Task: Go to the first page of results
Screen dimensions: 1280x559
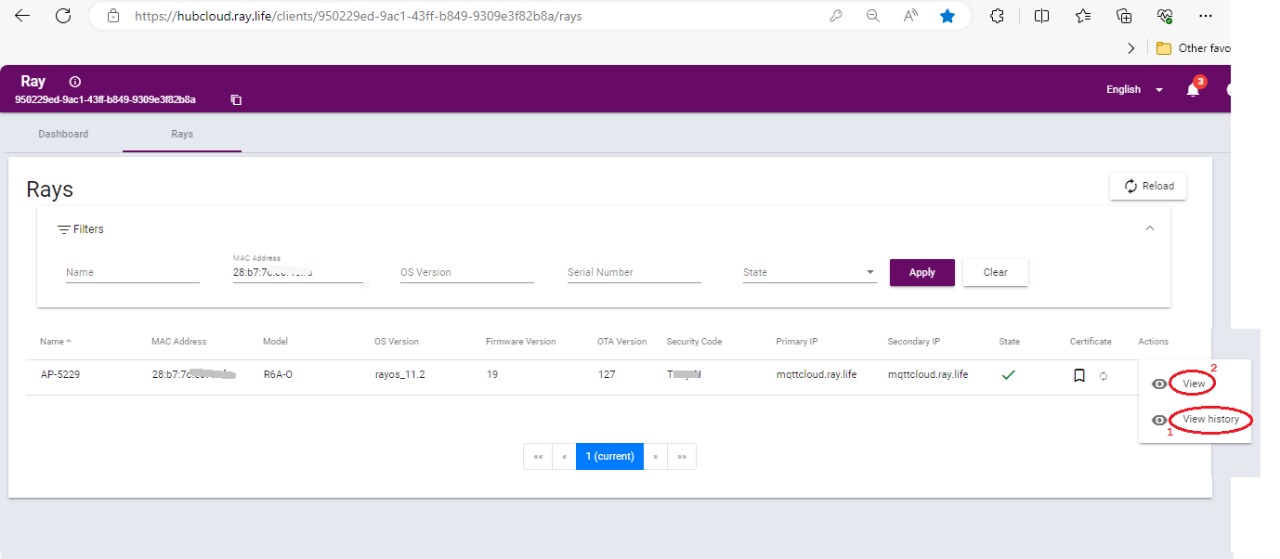Action: [x=538, y=457]
